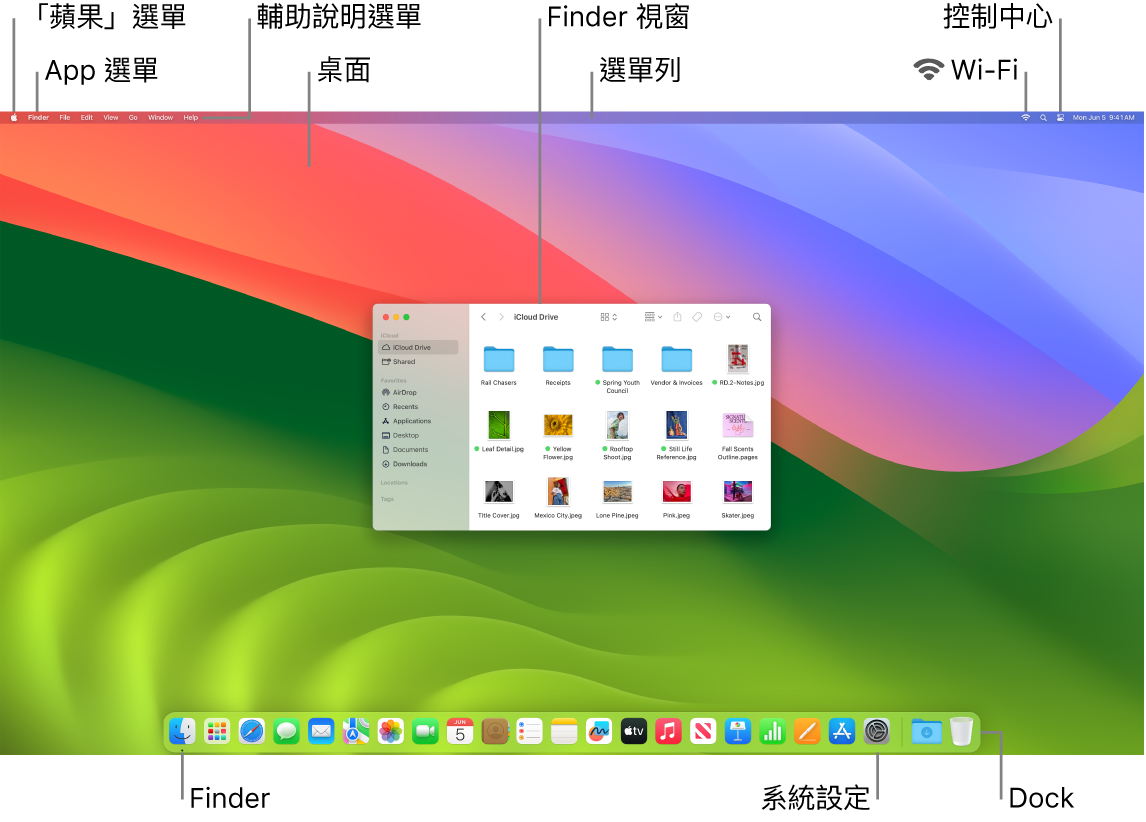The height and width of the screenshot is (822, 1146).
Task: Open the Trash from the Dock
Action: [x=961, y=731]
